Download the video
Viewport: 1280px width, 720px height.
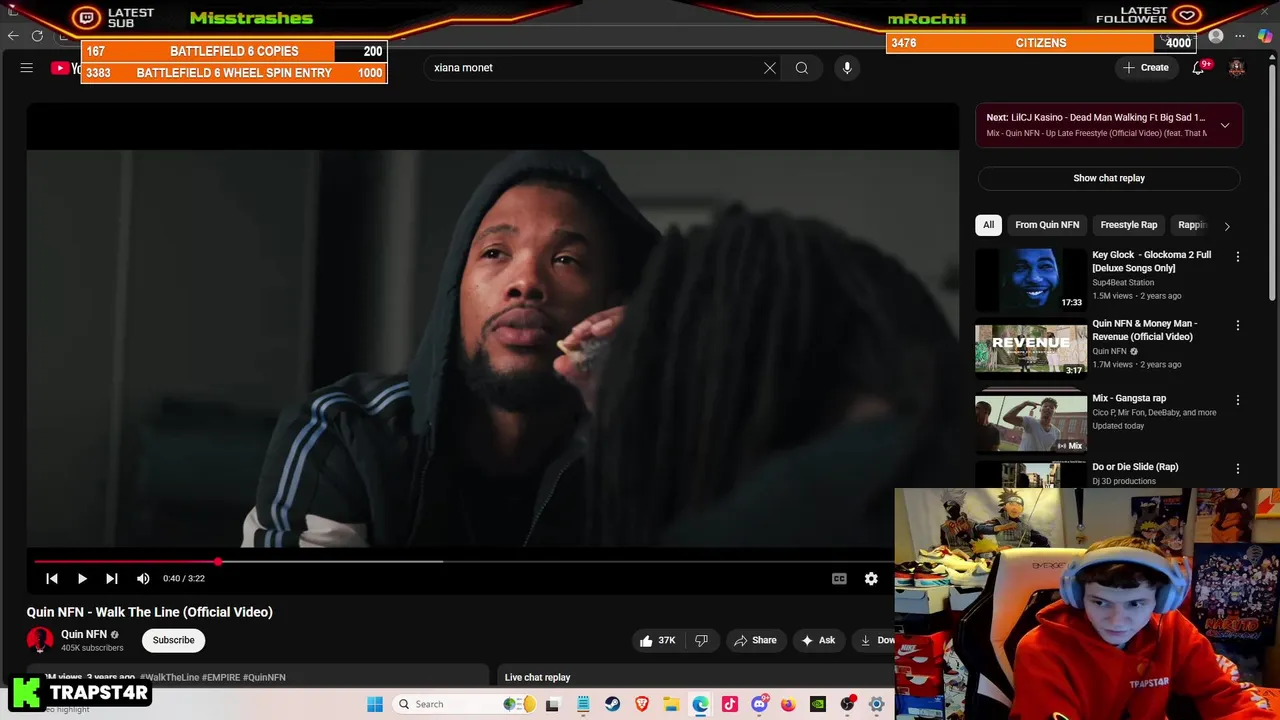[x=877, y=640]
